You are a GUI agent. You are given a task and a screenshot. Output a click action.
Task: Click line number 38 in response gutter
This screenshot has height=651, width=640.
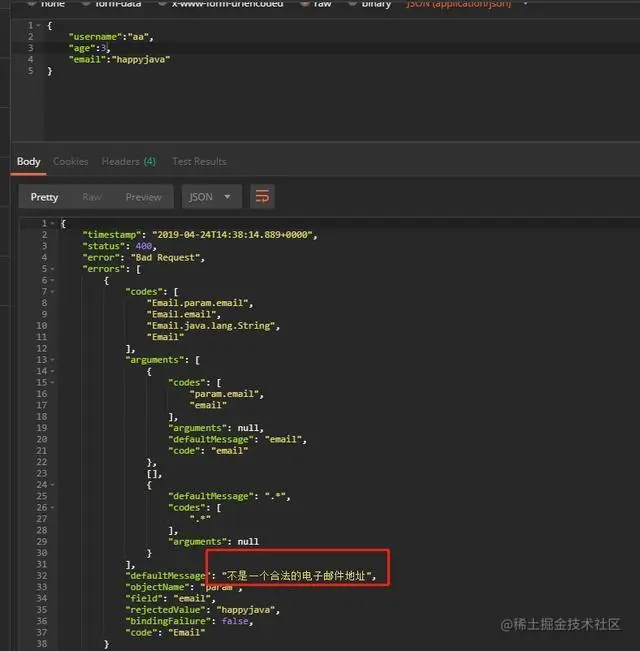pyautogui.click(x=42, y=644)
